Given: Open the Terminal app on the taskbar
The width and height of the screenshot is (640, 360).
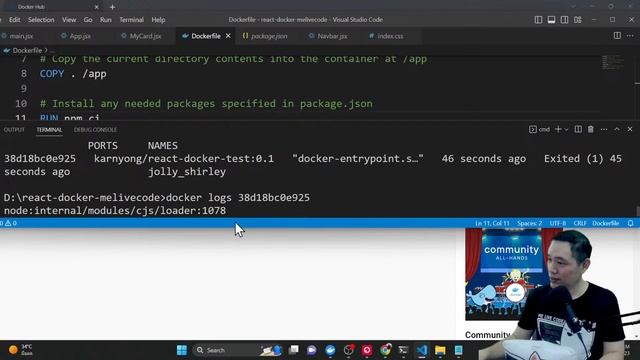Looking at the screenshot, I should pos(403,350).
